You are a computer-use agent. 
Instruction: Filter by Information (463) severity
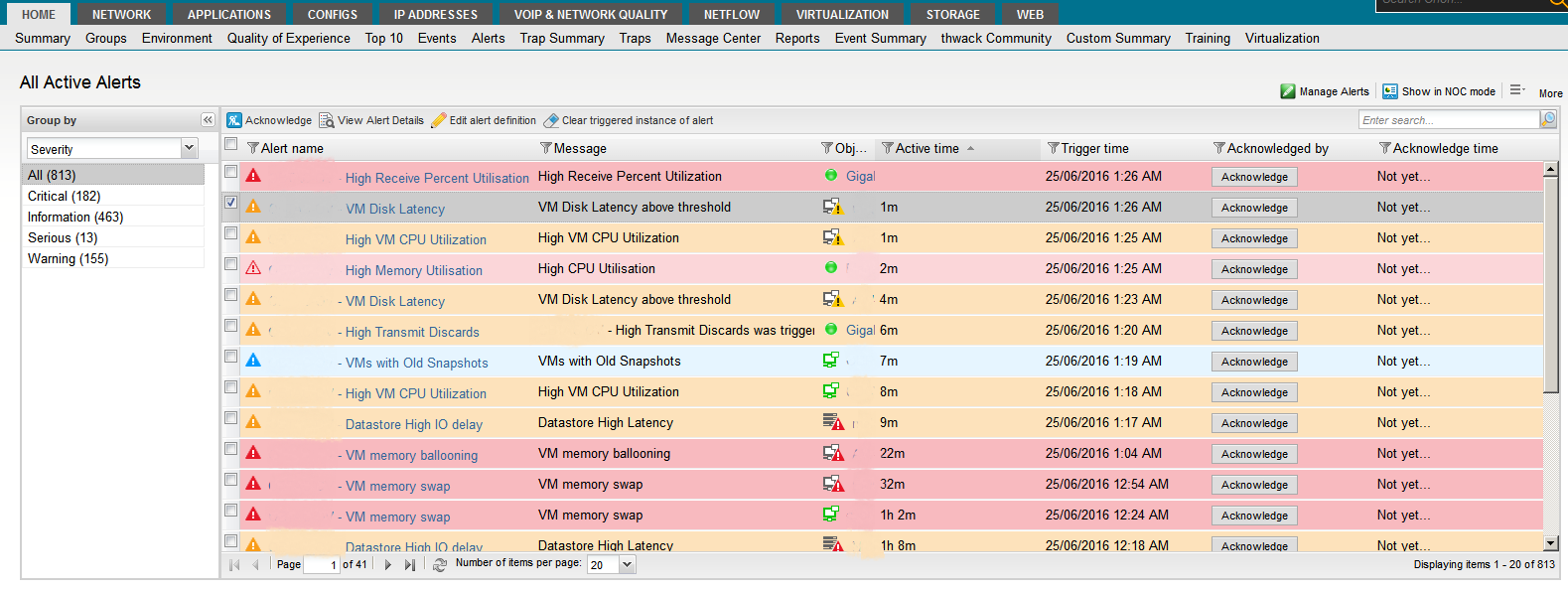tap(113, 217)
